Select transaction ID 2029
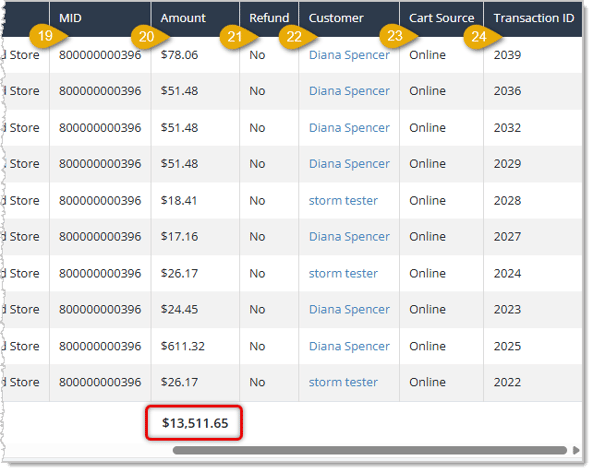This screenshot has height=472, width=593. coord(507,164)
